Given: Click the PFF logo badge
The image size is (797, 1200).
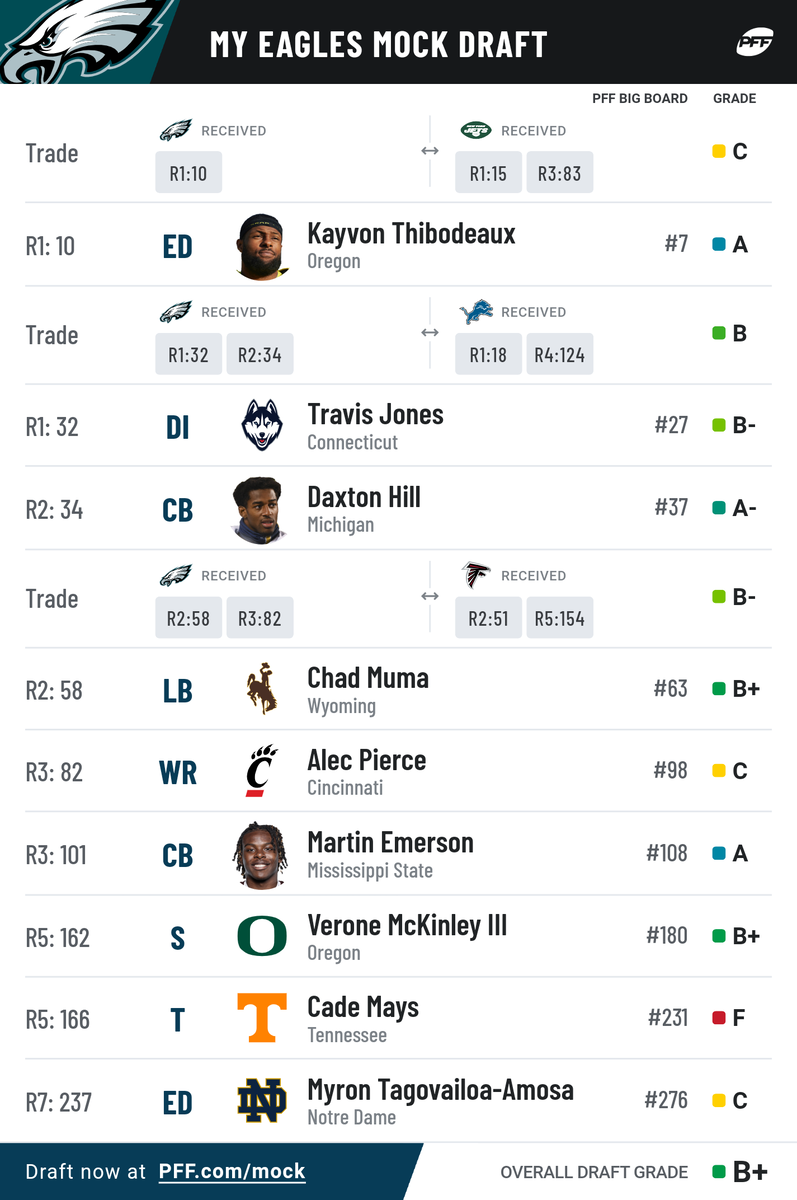Looking at the screenshot, I should coord(755,43).
